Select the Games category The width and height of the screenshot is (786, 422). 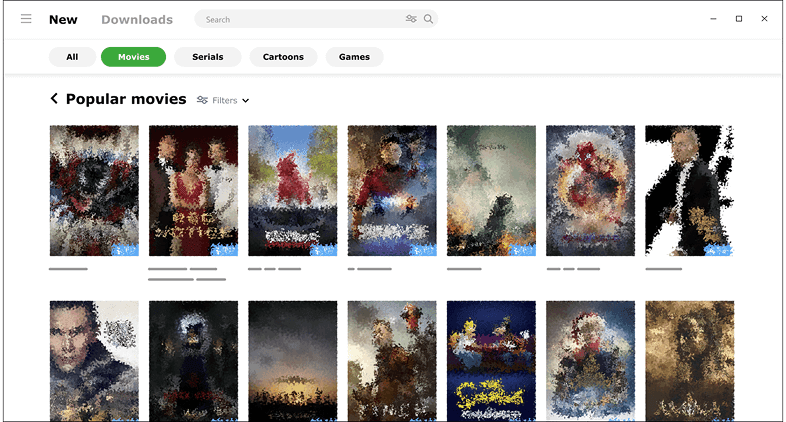354,57
